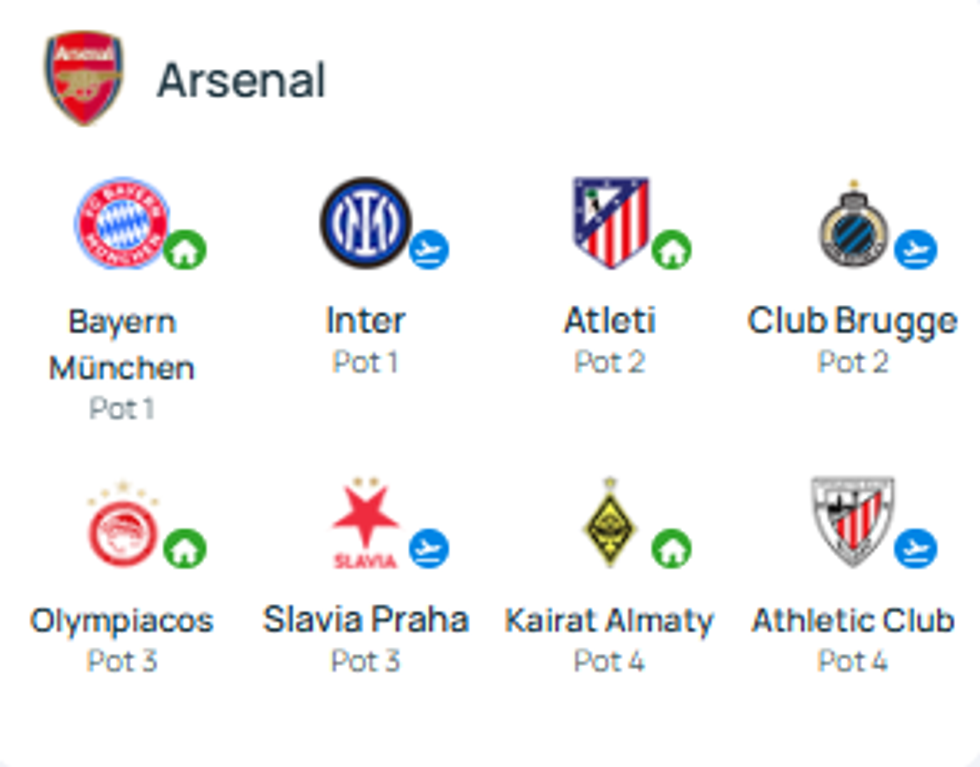Click away plane icon beside Inter logo
The width and height of the screenshot is (980, 767).
[x=429, y=249]
